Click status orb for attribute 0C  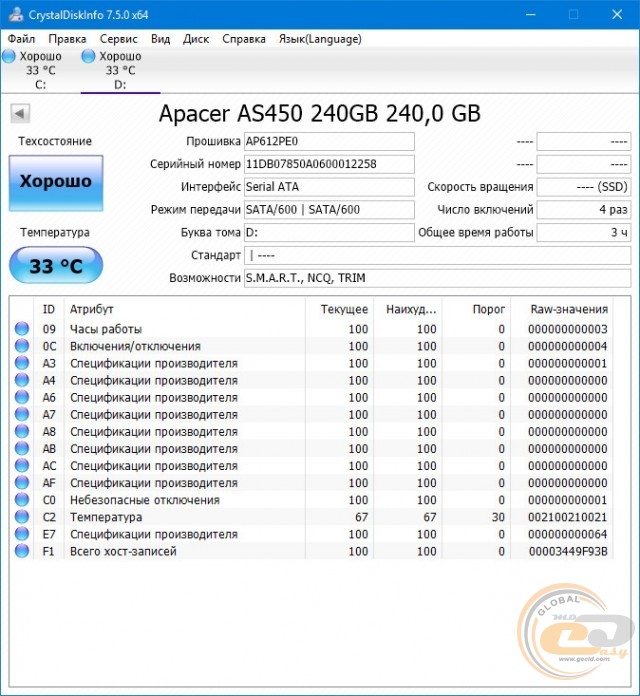point(22,346)
